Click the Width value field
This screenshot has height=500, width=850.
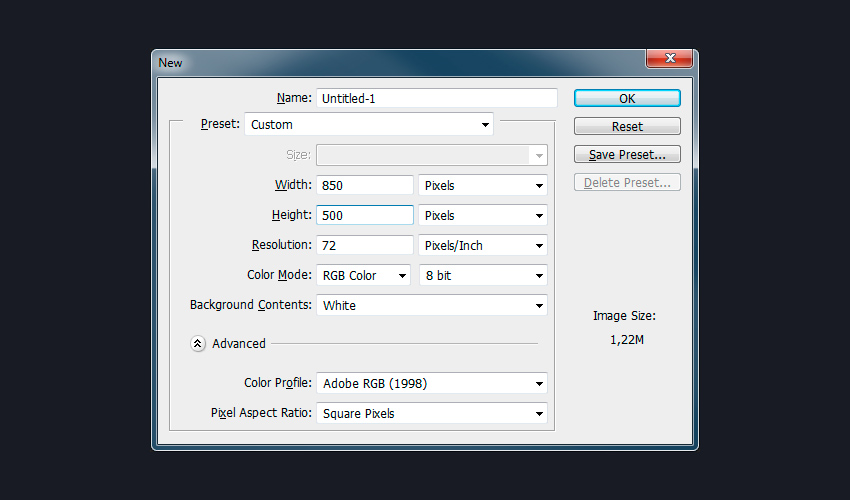364,185
